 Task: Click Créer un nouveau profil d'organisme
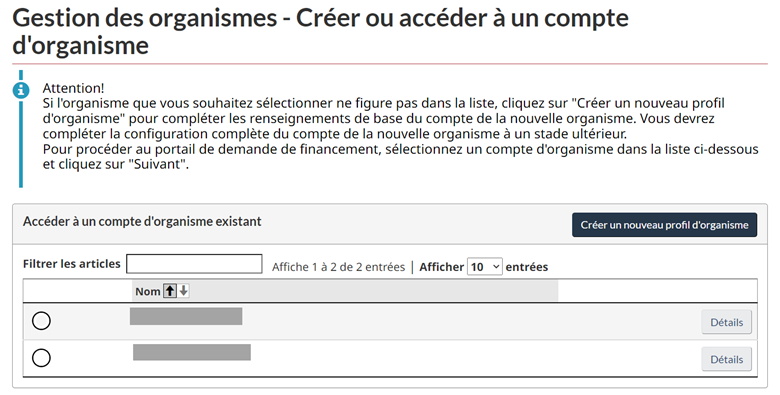[x=665, y=225]
